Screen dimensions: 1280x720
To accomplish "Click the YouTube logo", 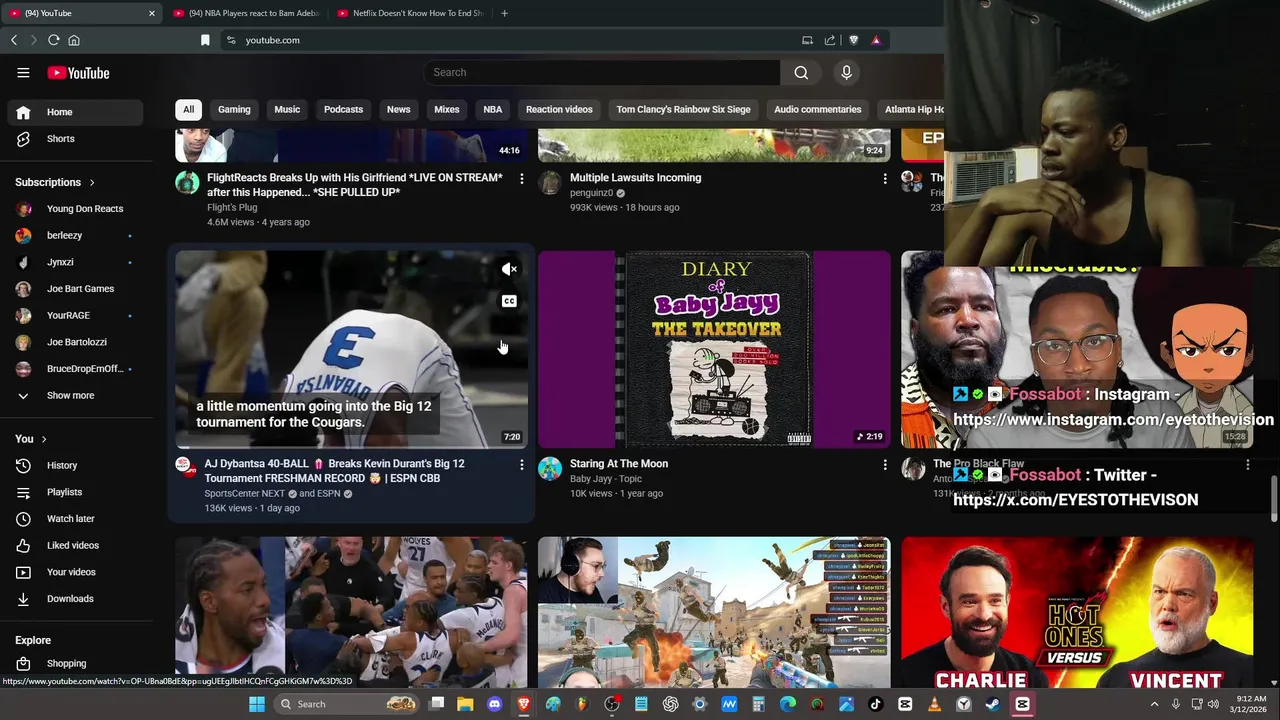I will click(x=78, y=73).
